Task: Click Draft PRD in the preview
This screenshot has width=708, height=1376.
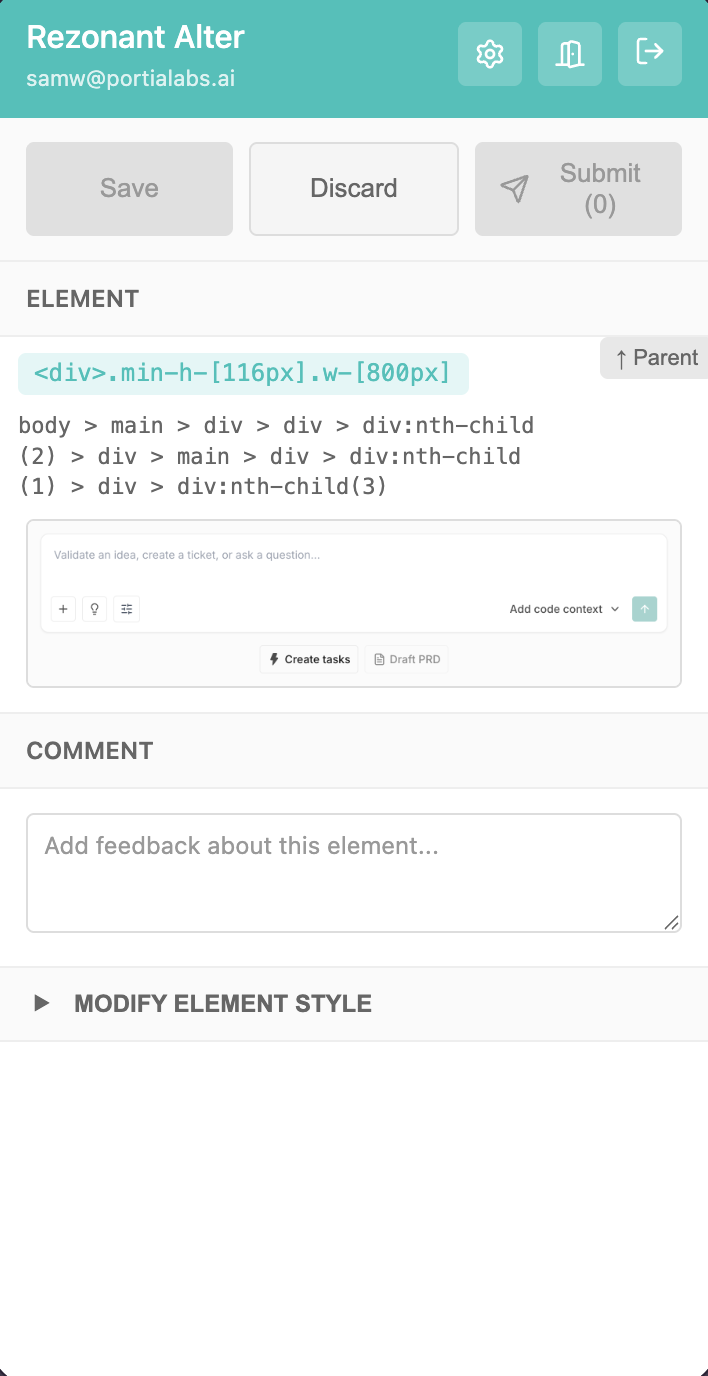Action: pos(407,659)
